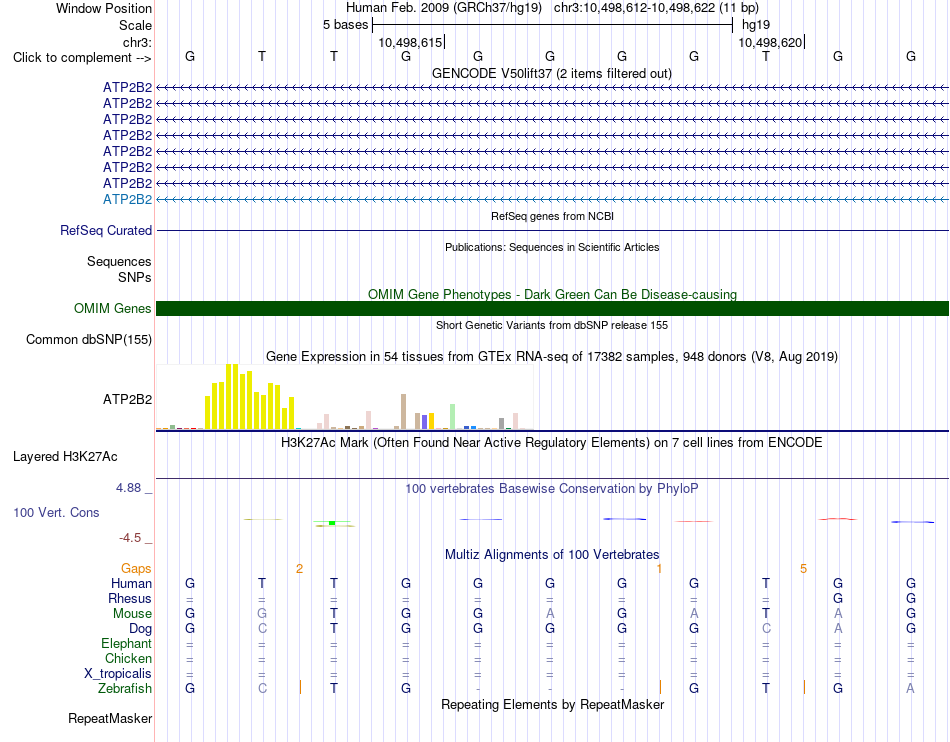Open '100 vertebrates Basewise Conservation by PhyloP'
Screen dimensions: 950x742
pos(552,489)
